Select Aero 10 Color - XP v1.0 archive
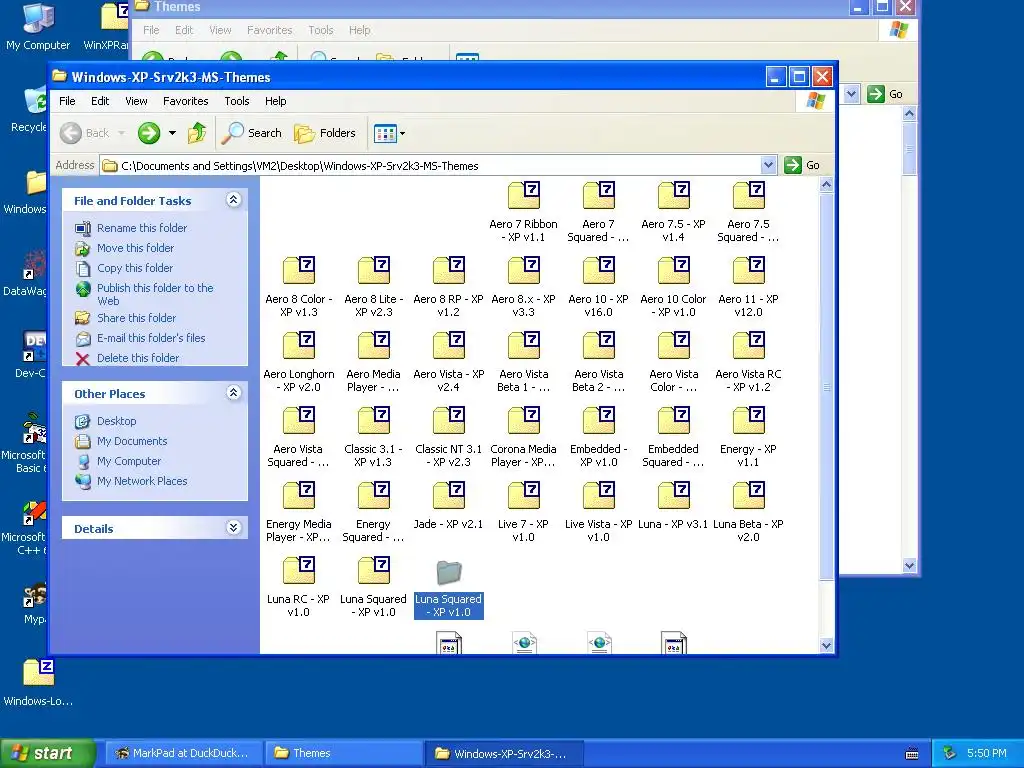 673,287
